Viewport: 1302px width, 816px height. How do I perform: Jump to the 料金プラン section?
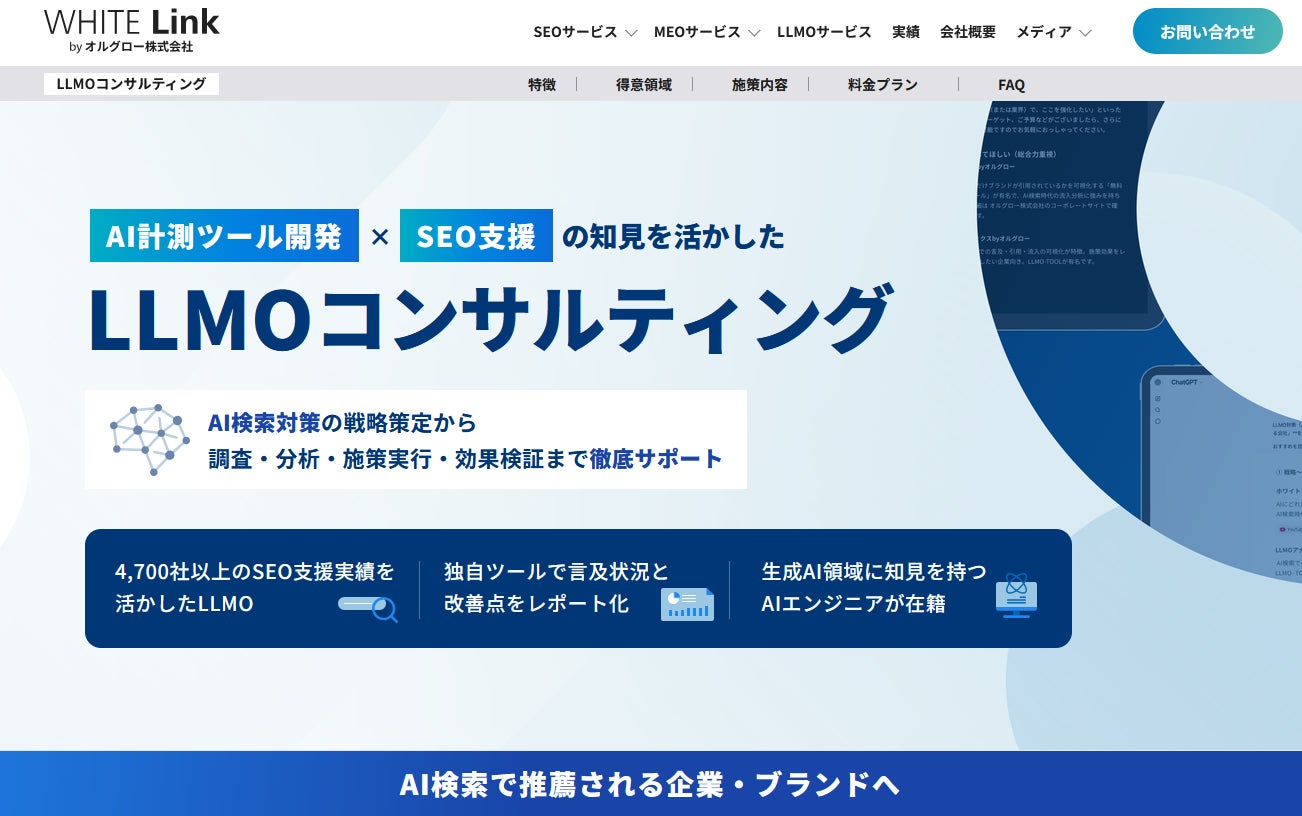coord(883,85)
